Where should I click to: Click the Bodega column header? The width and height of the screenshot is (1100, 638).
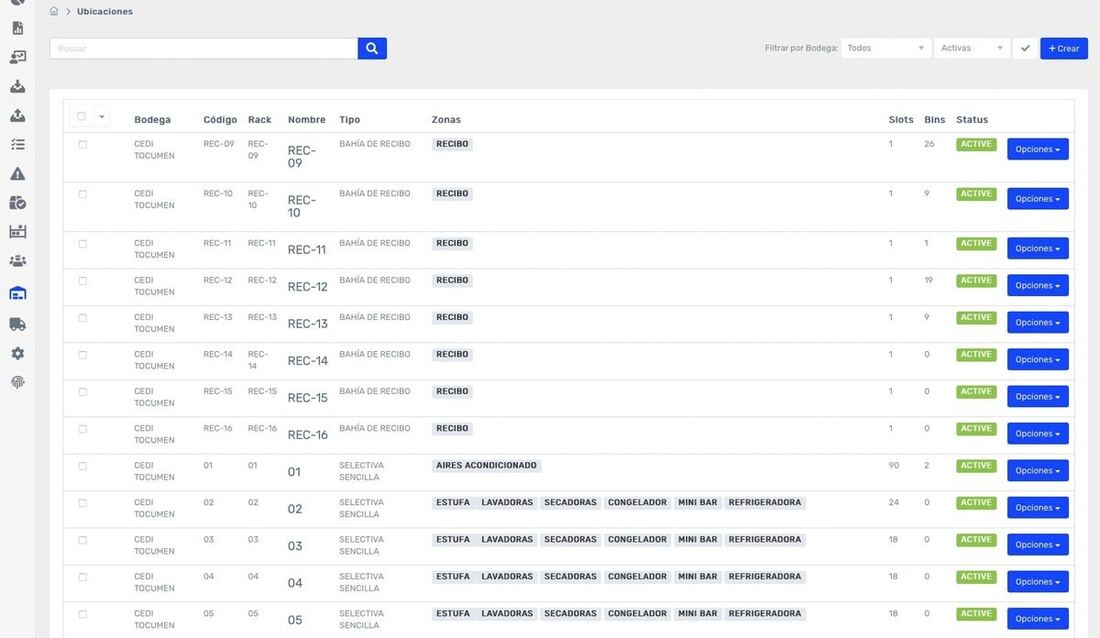click(x=152, y=120)
